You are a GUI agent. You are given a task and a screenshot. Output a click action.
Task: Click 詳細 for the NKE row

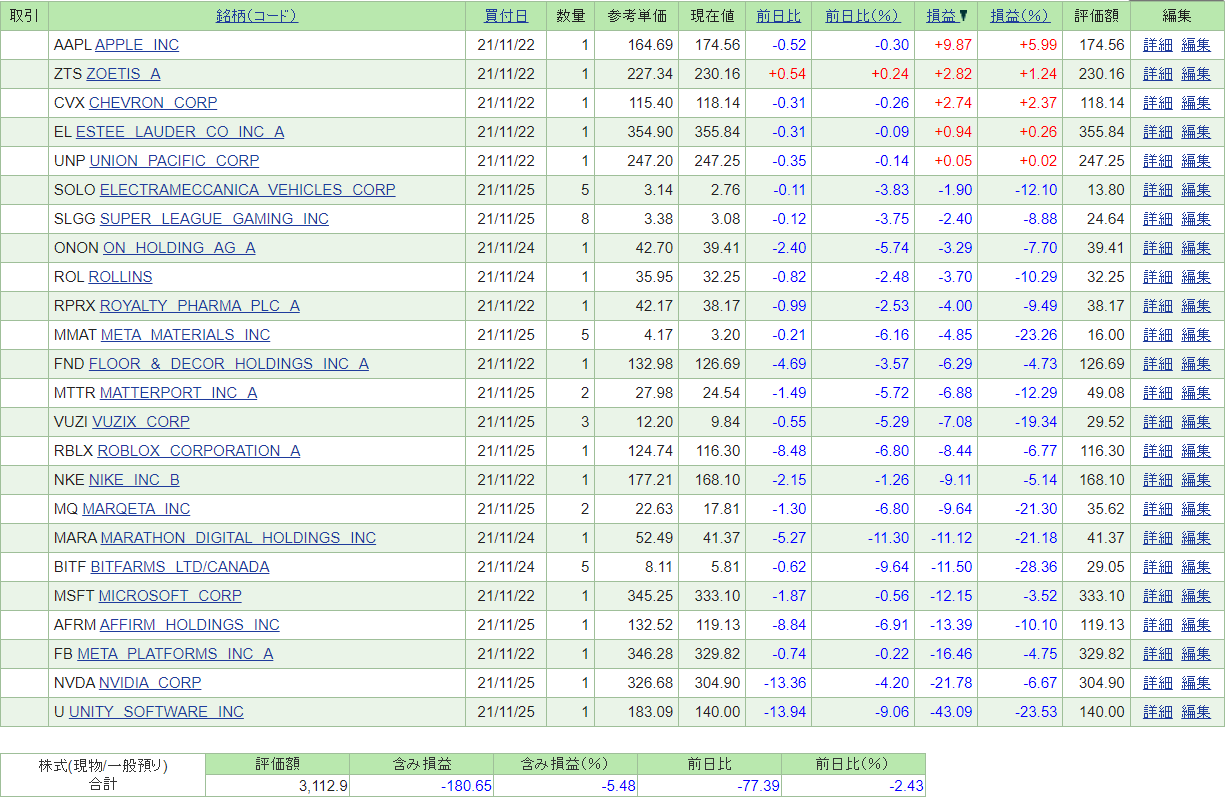(1158, 480)
